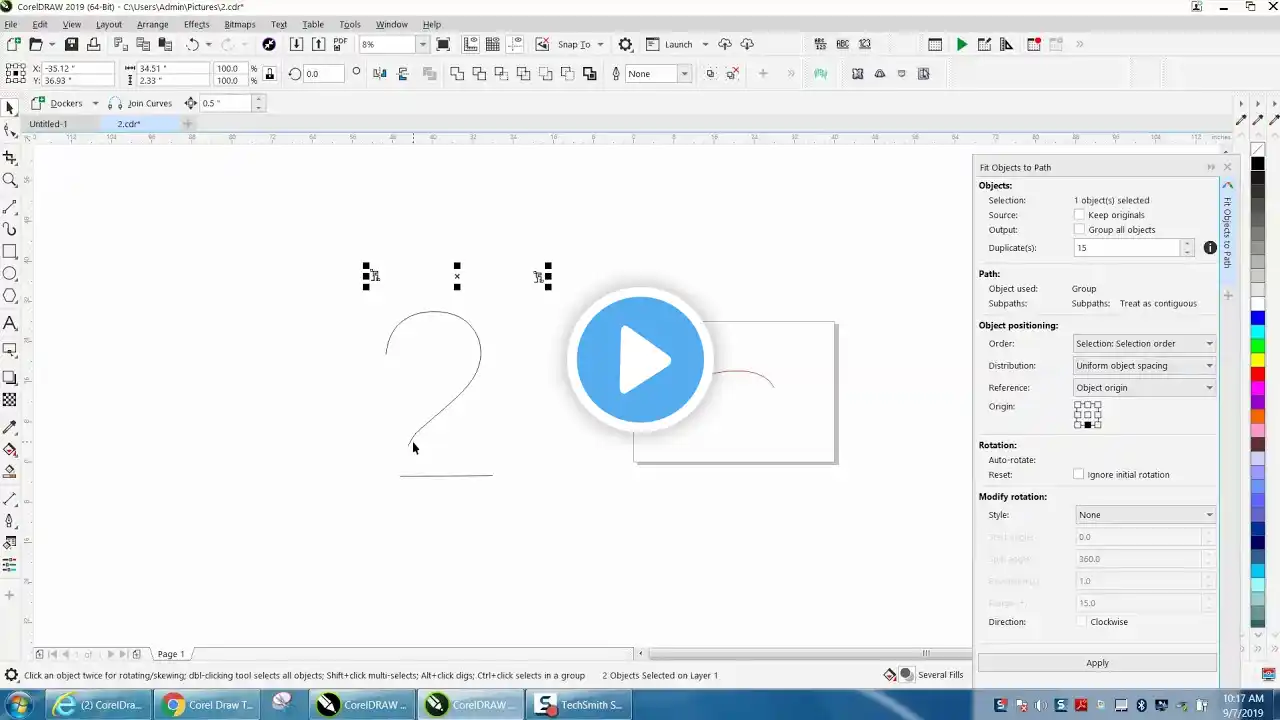Open the Distribution dropdown
The height and width of the screenshot is (720, 1280).
(1144, 366)
